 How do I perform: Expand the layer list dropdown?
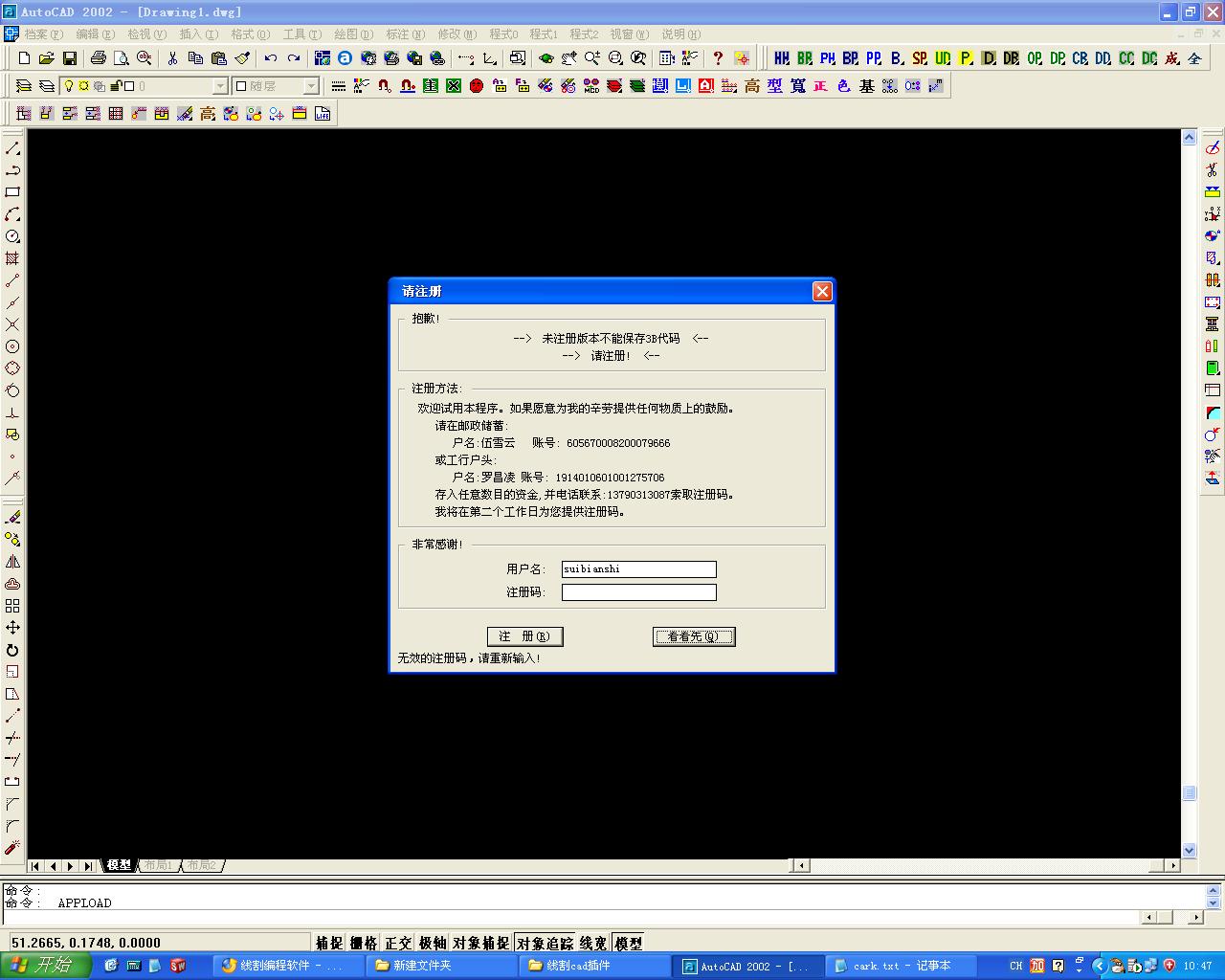coord(220,86)
